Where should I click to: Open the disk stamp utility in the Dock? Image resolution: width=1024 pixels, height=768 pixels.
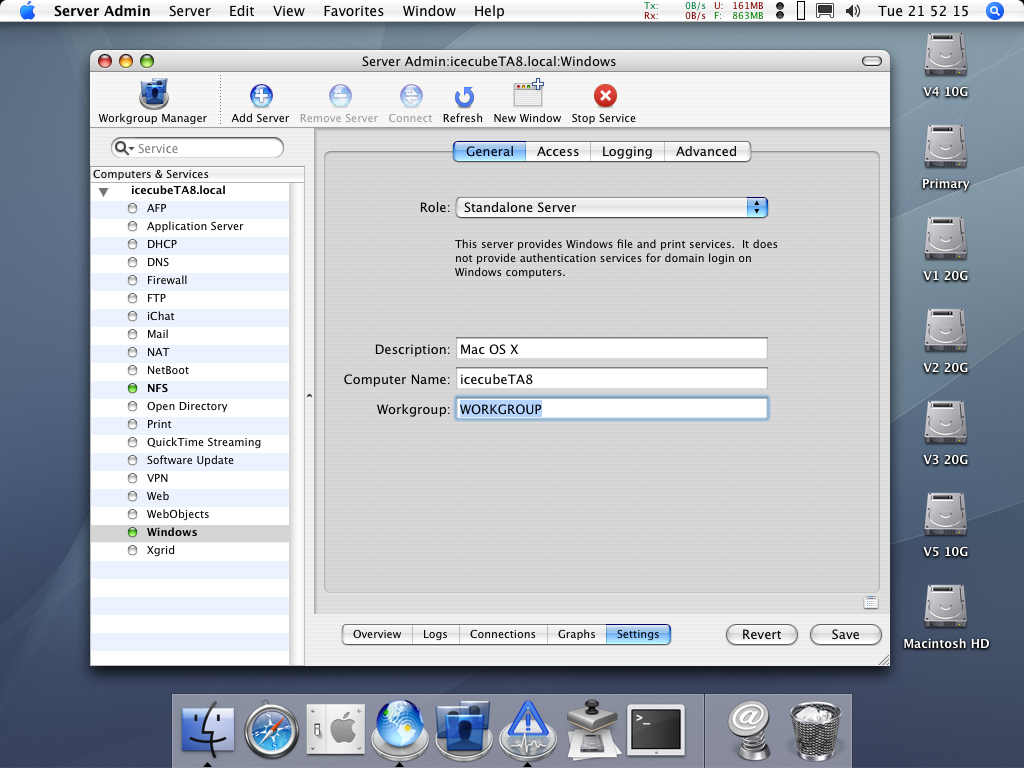[592, 729]
